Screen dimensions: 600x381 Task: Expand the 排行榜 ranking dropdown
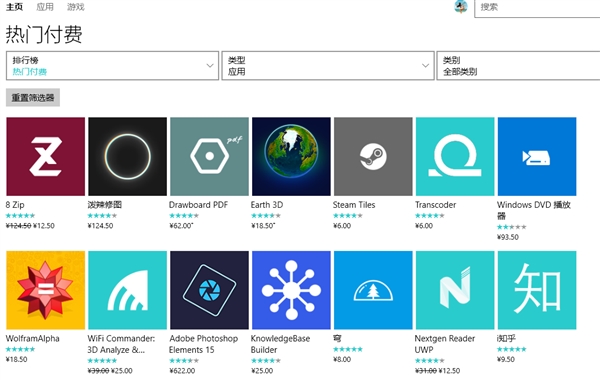(x=112, y=66)
